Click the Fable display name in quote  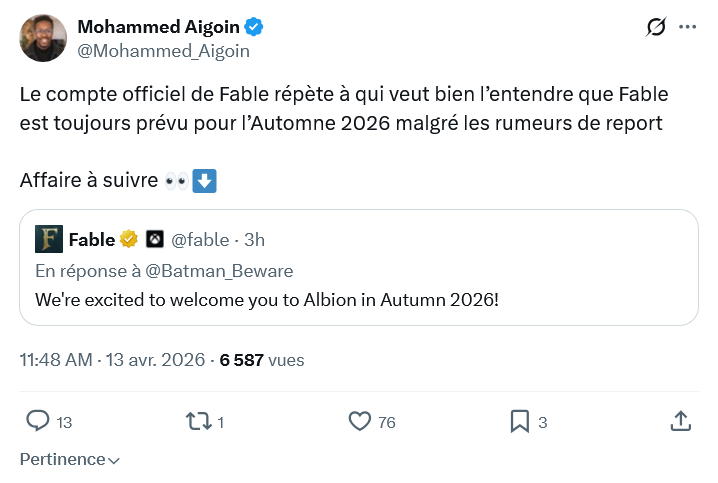[91, 239]
